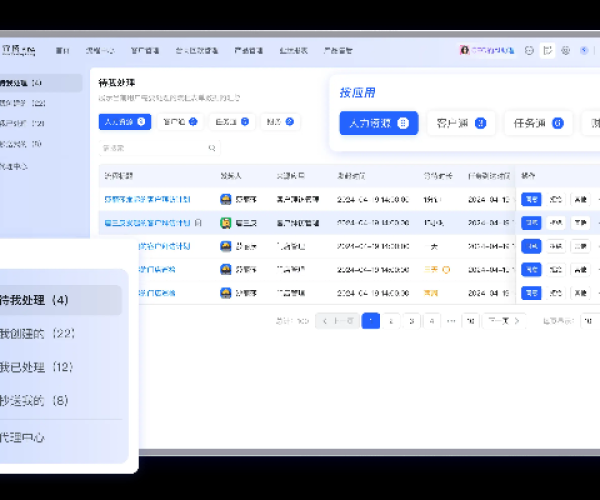Jump to last page 10 in pagination

471,321
